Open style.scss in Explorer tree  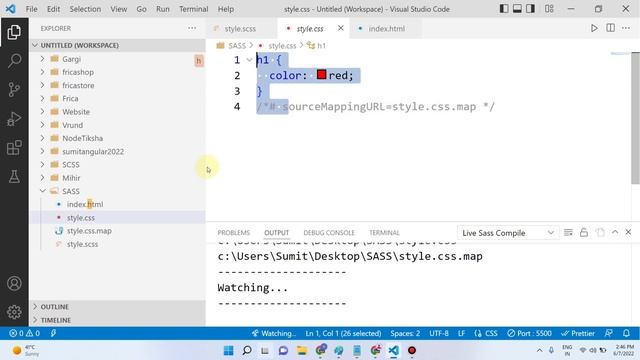point(82,244)
